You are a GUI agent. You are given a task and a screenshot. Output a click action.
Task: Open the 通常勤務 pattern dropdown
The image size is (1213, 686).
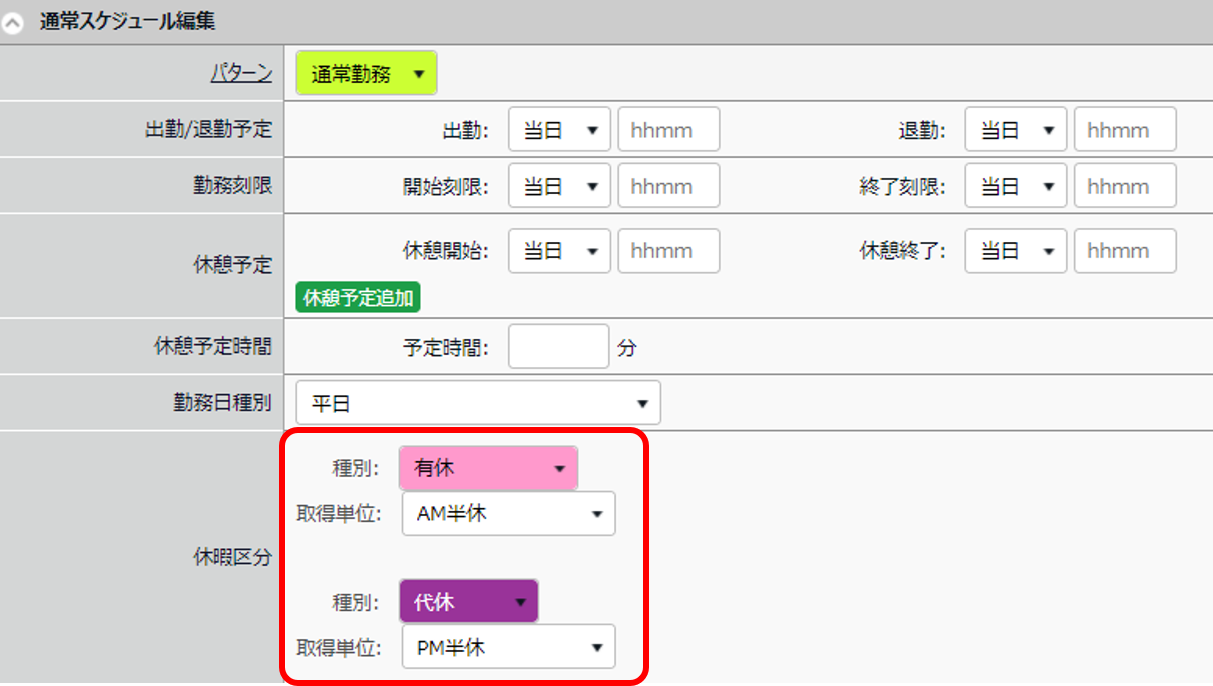tap(367, 73)
